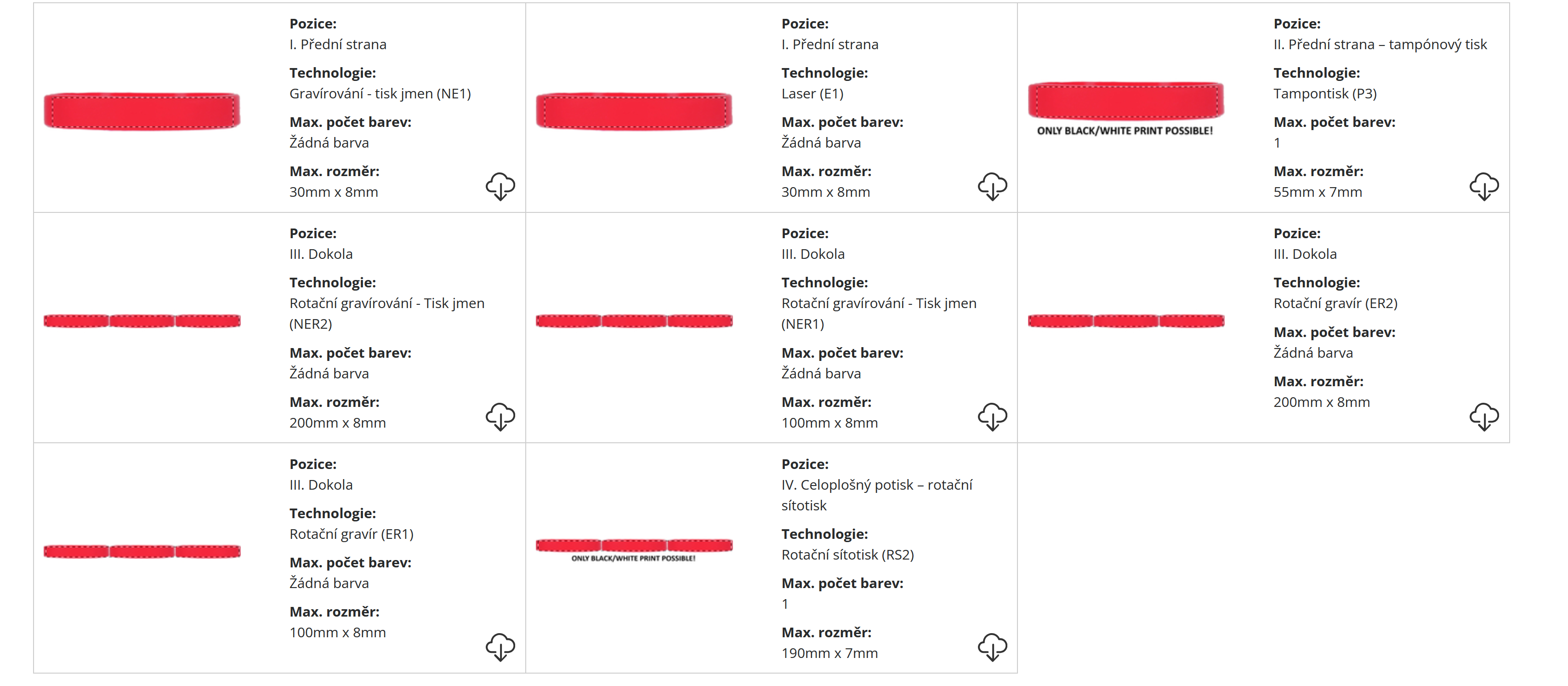Click the "IV. Celoplošný potisk – rotační sítotisk" text
Viewport: 1568px width, 686px height.
coord(876,495)
